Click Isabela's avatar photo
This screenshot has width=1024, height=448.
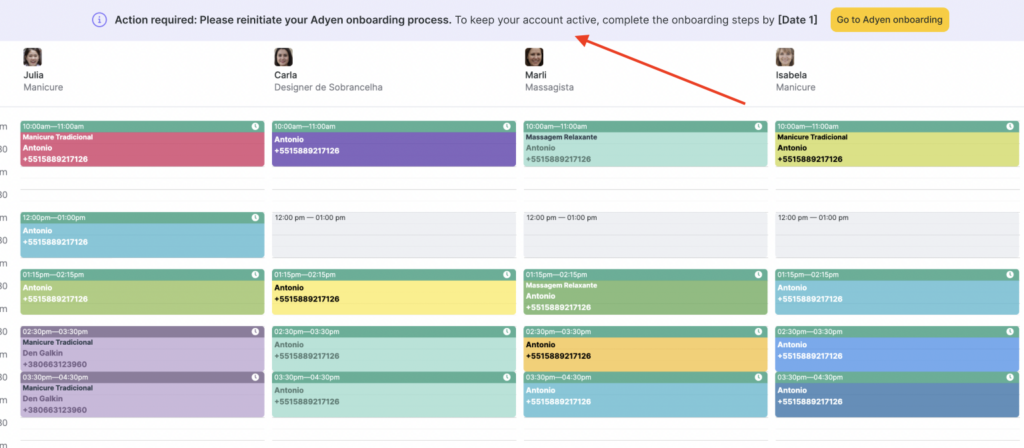tap(785, 57)
